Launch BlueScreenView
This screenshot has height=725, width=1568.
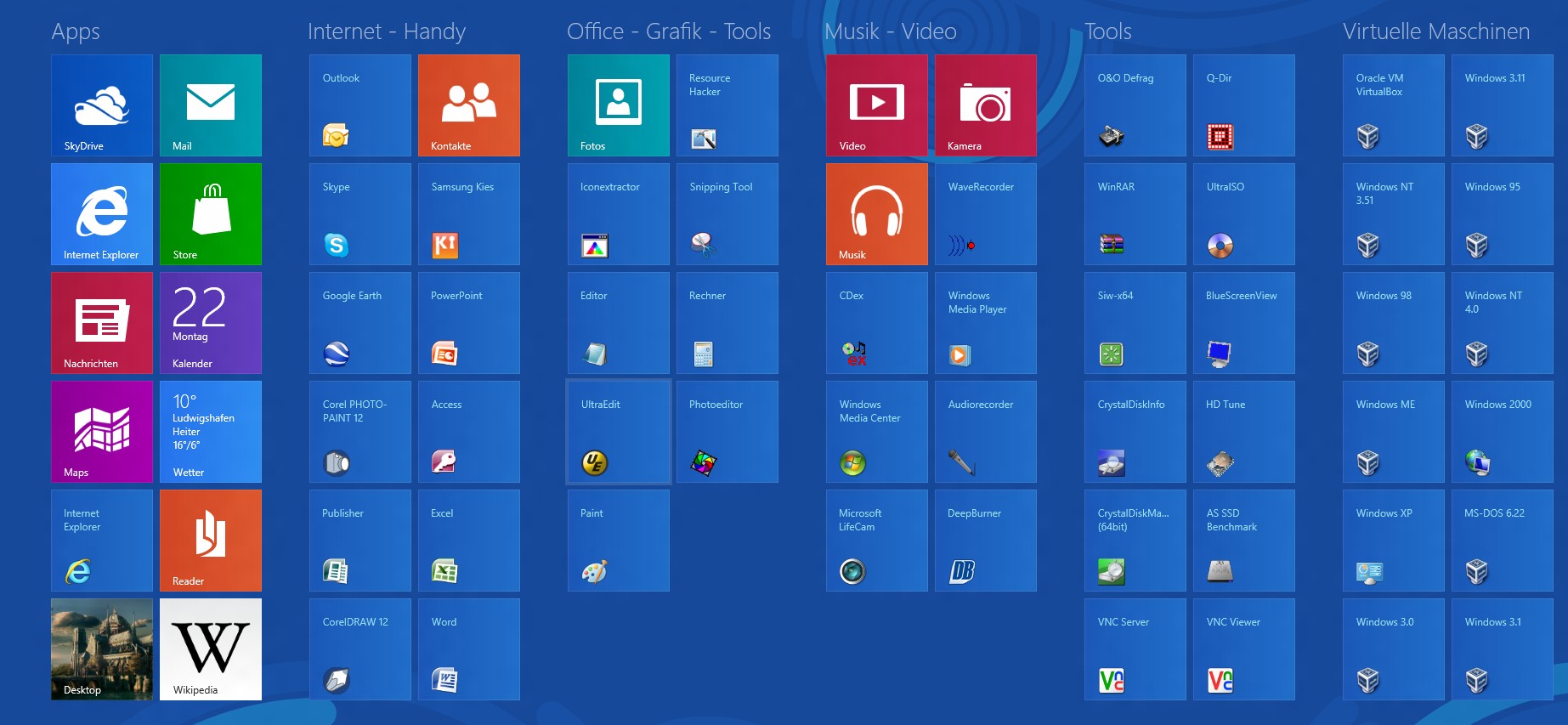pos(1244,323)
